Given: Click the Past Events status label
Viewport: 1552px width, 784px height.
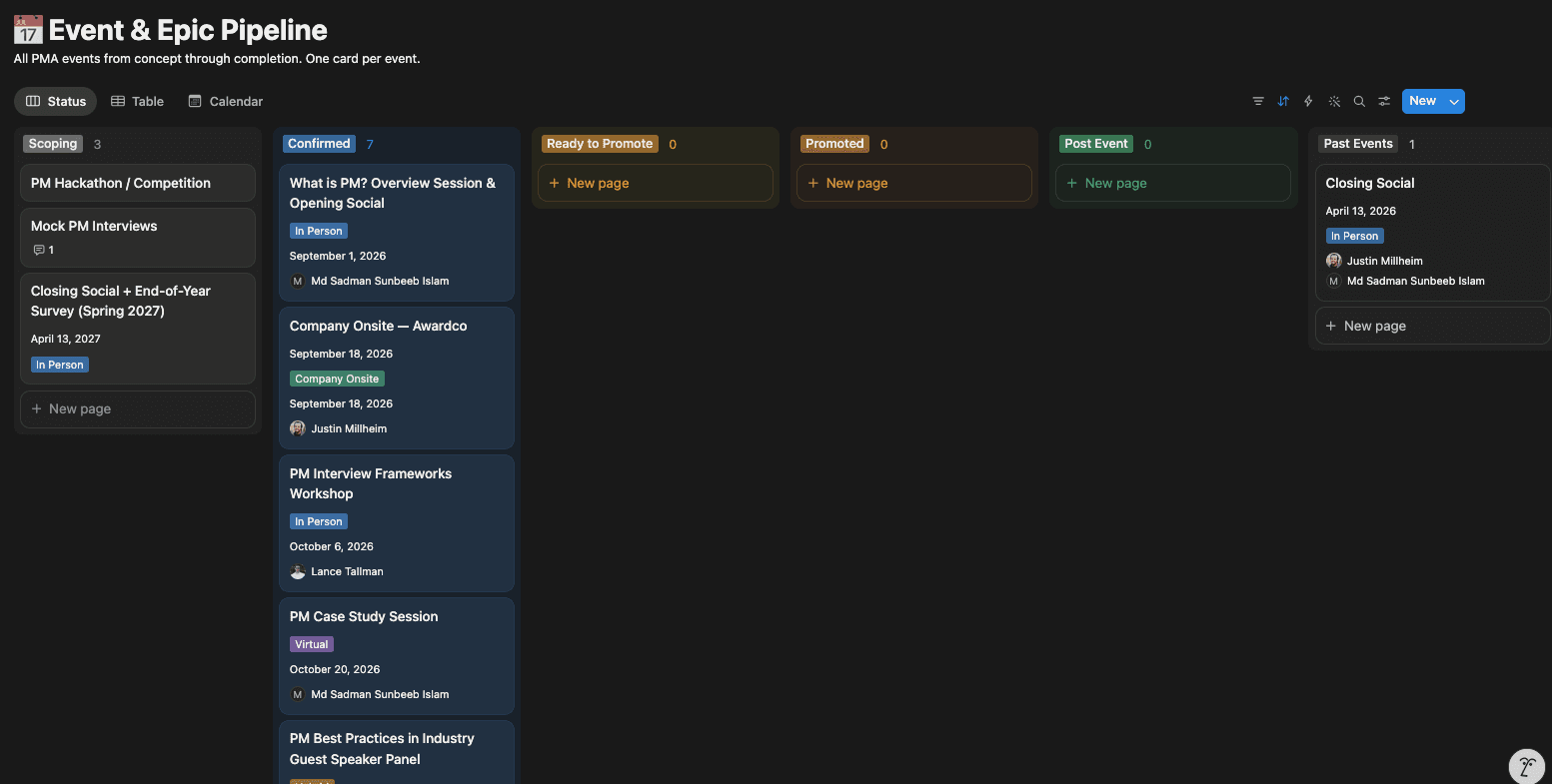Looking at the screenshot, I should pyautogui.click(x=1358, y=144).
